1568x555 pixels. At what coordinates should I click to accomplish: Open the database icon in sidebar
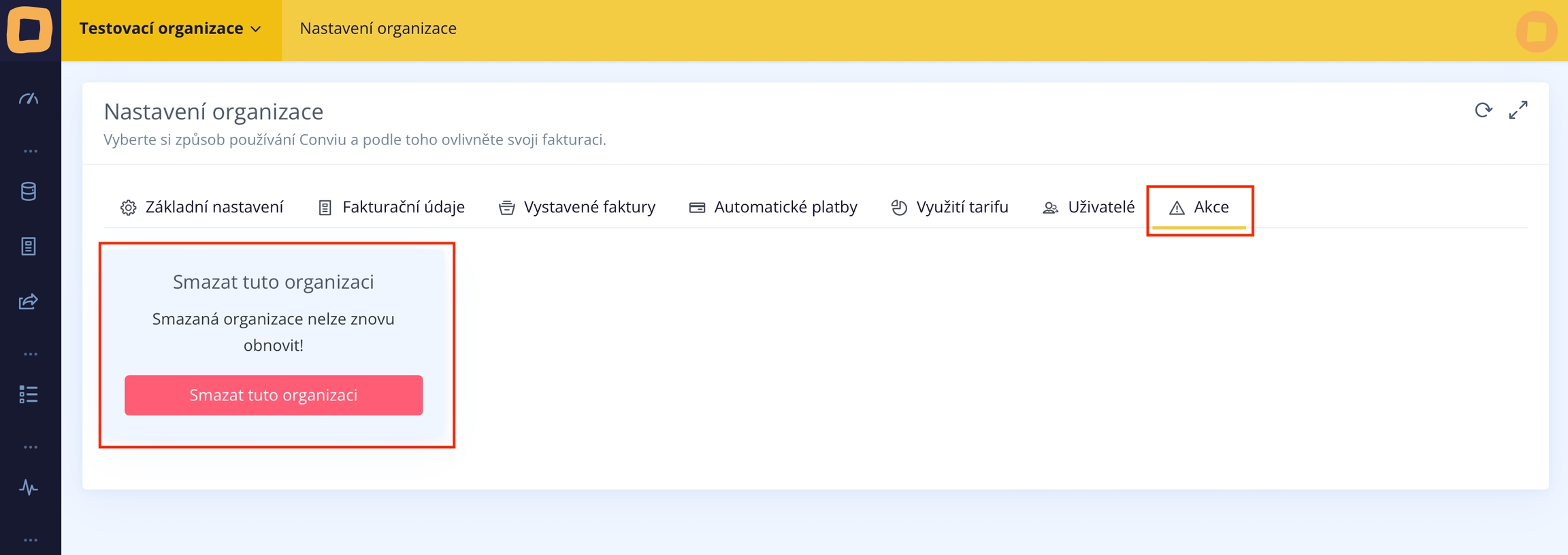tap(29, 191)
